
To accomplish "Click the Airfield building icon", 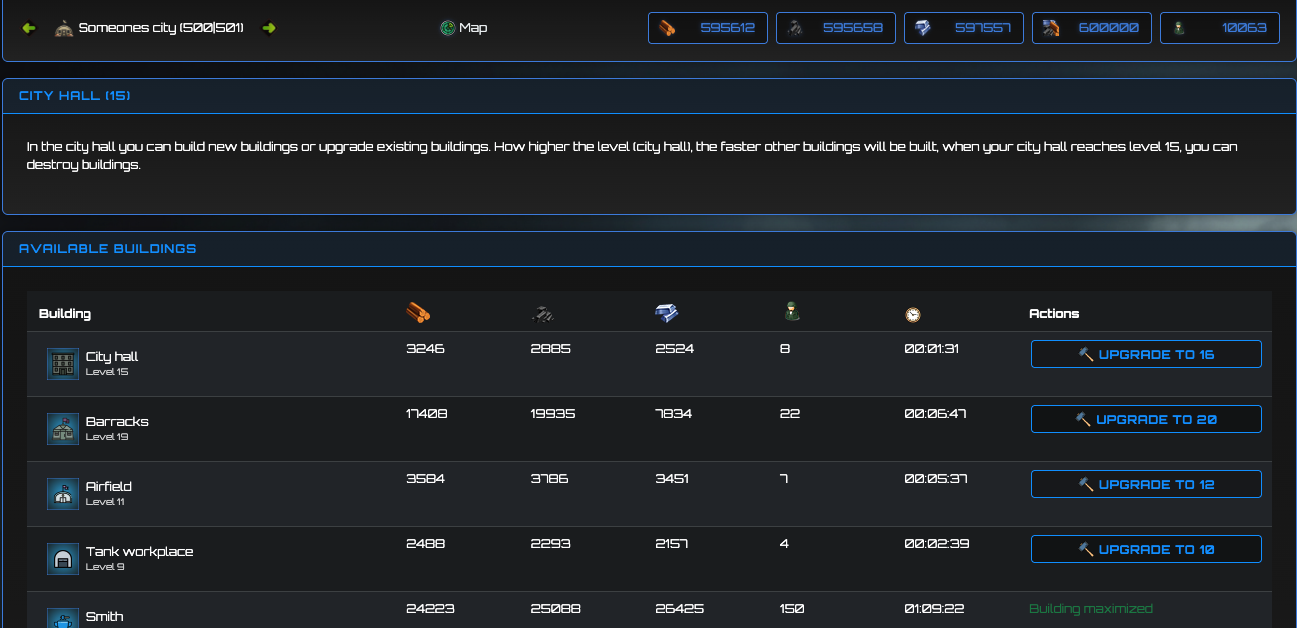I will [62, 493].
